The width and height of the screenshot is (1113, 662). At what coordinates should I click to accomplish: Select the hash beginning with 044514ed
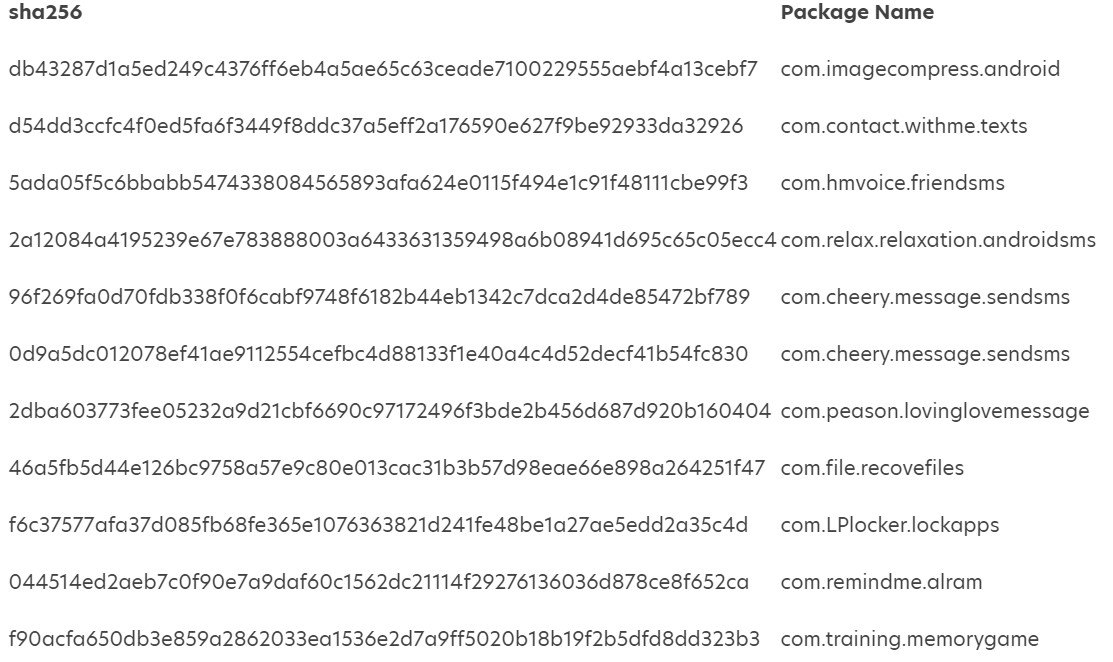[x=378, y=582]
